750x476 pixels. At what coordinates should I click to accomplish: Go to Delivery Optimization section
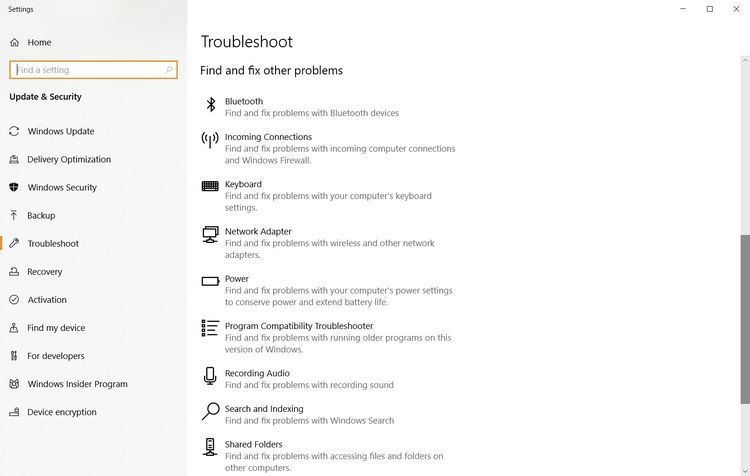coord(68,159)
